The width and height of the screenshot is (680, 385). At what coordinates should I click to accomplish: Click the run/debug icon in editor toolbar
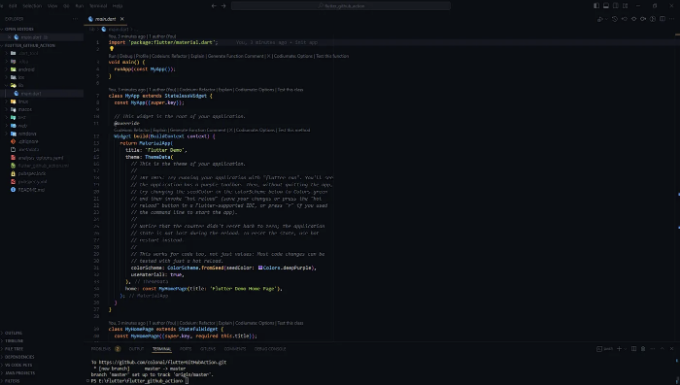[x=600, y=19]
